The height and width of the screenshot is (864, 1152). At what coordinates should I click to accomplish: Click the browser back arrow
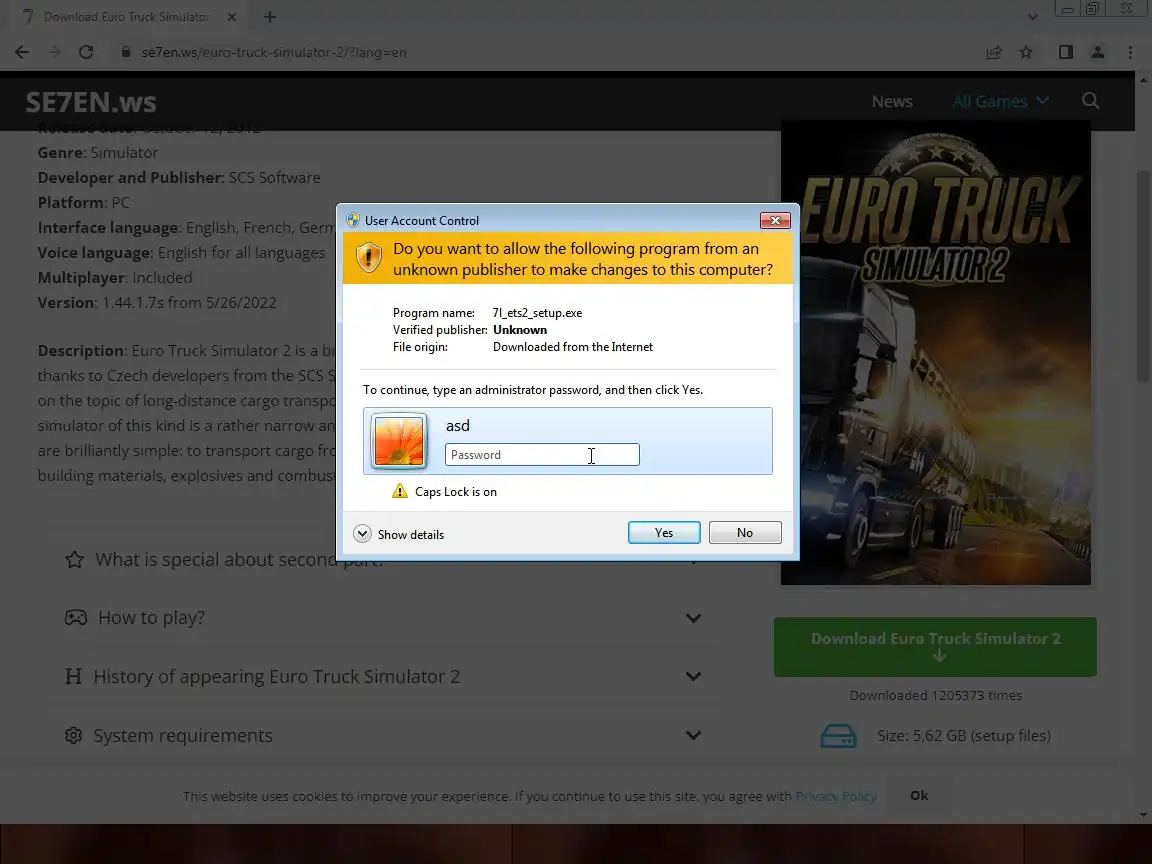pos(22,52)
